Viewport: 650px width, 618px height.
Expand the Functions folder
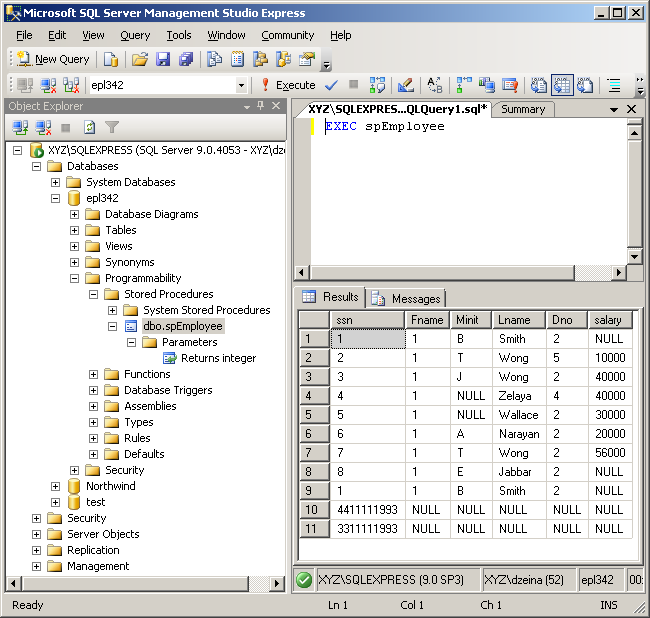click(x=94, y=375)
